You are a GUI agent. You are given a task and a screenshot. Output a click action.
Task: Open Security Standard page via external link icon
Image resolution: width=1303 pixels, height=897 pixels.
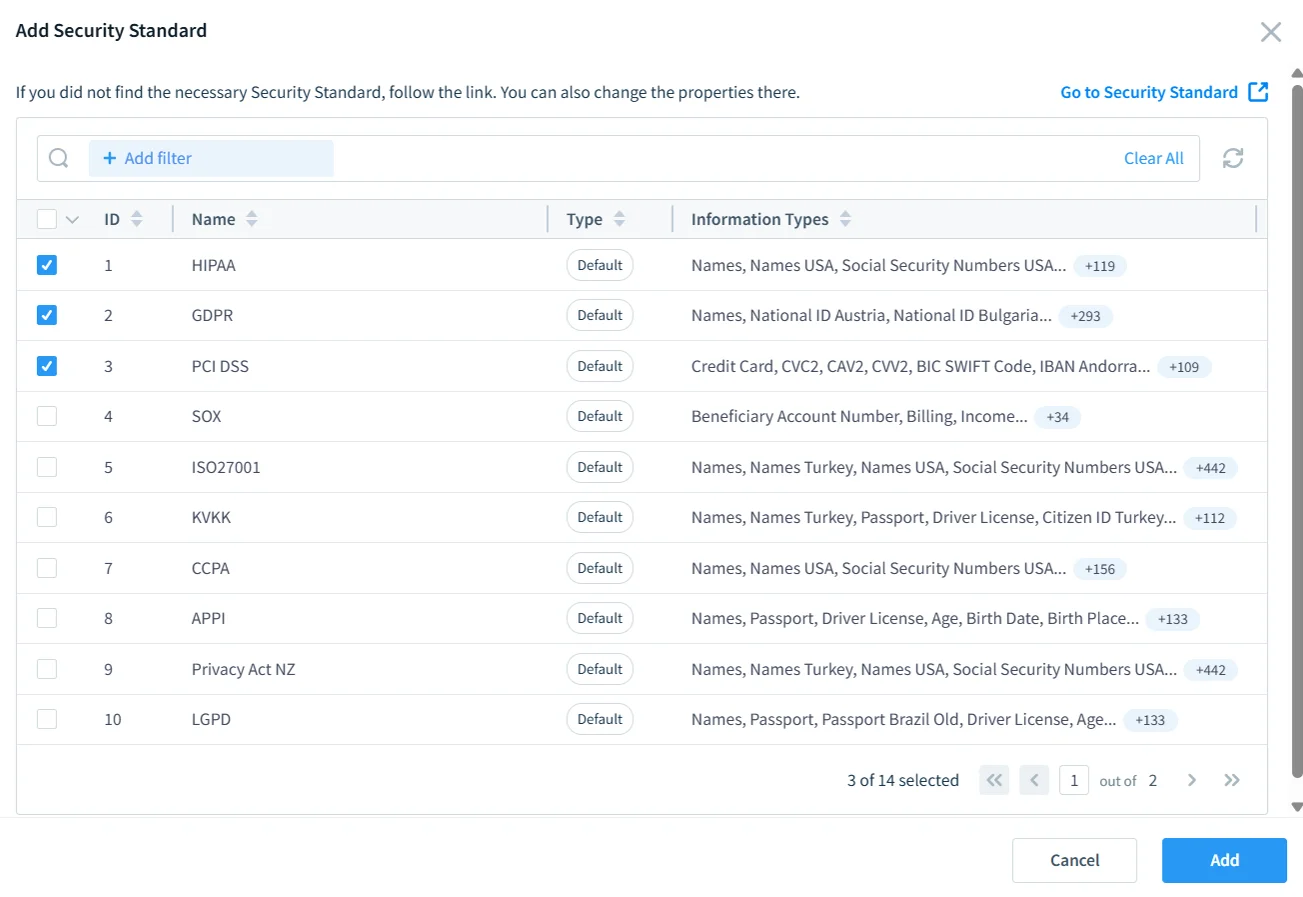click(1257, 91)
